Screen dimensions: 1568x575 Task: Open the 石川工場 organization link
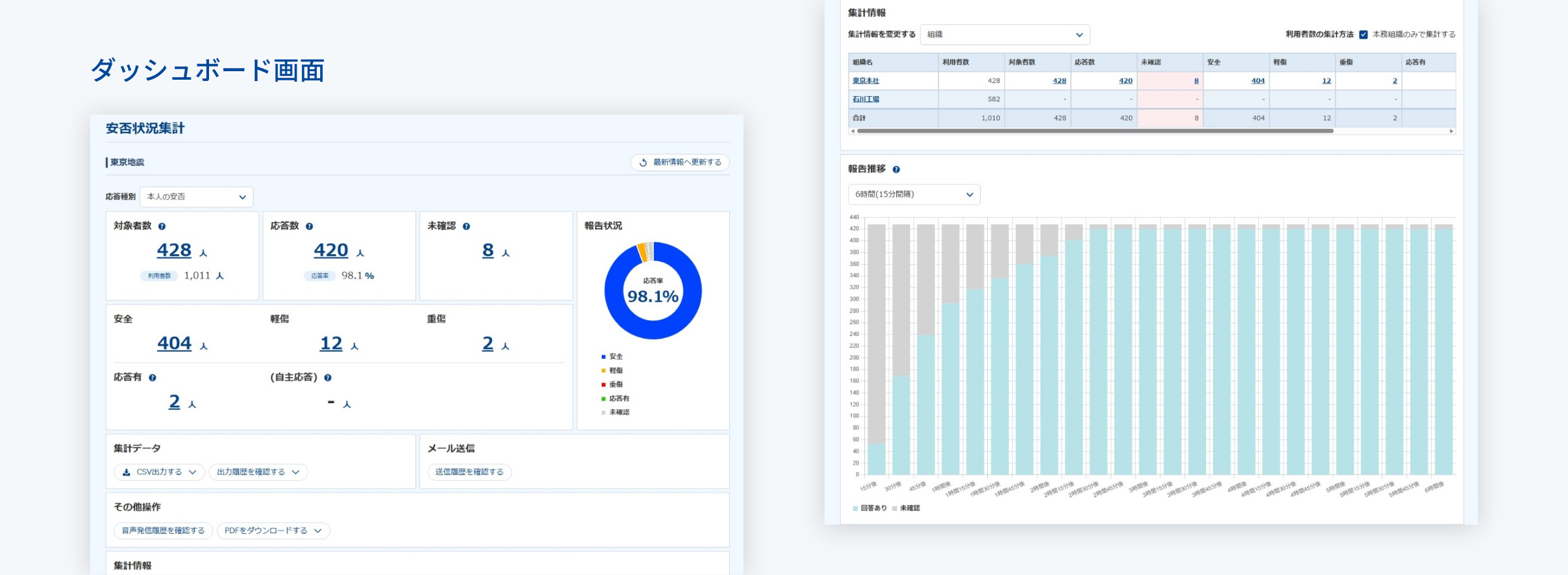pyautogui.click(x=866, y=99)
